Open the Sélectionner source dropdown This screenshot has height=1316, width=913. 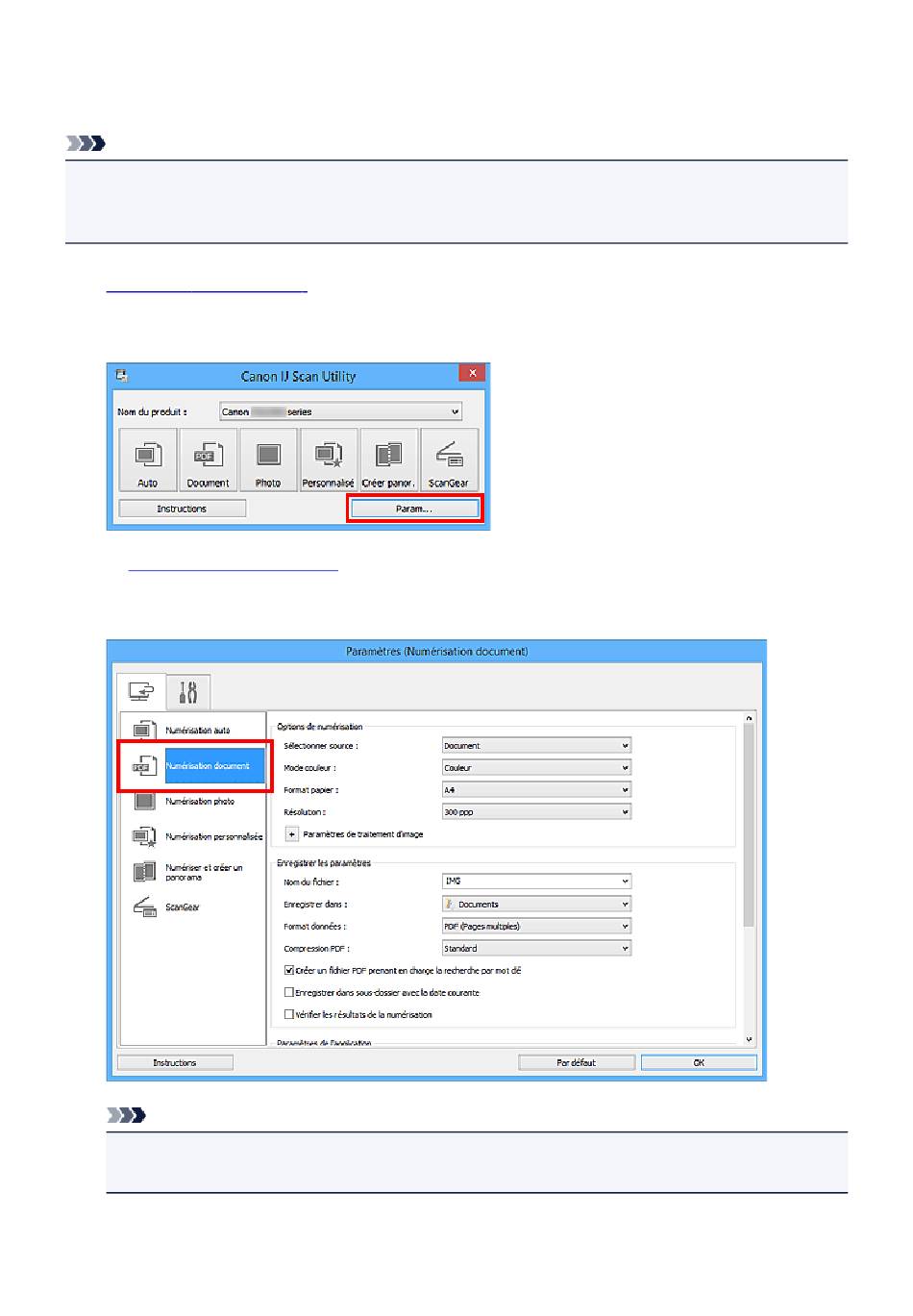[x=536, y=746]
